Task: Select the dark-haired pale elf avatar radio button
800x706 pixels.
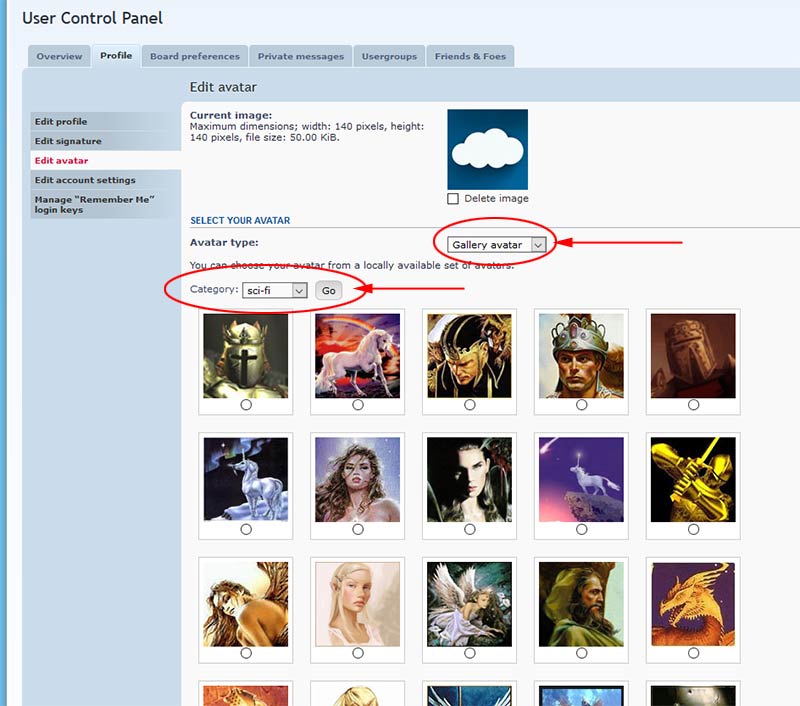Action: (469, 529)
